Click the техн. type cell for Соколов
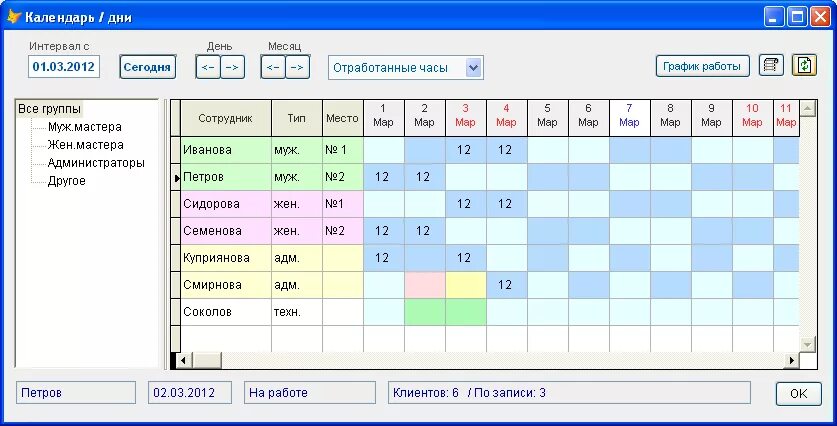The image size is (837, 426). (x=297, y=312)
